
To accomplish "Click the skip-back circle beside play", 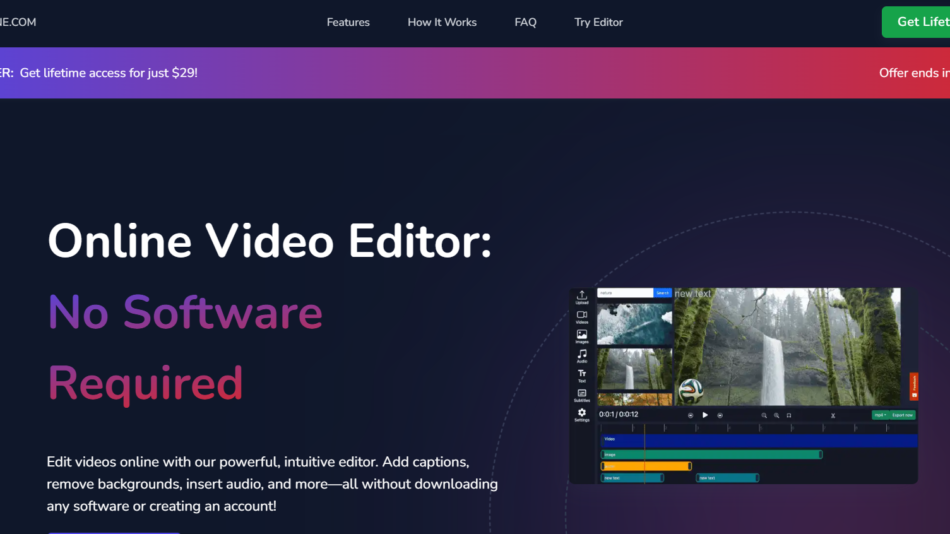I will [x=690, y=415].
